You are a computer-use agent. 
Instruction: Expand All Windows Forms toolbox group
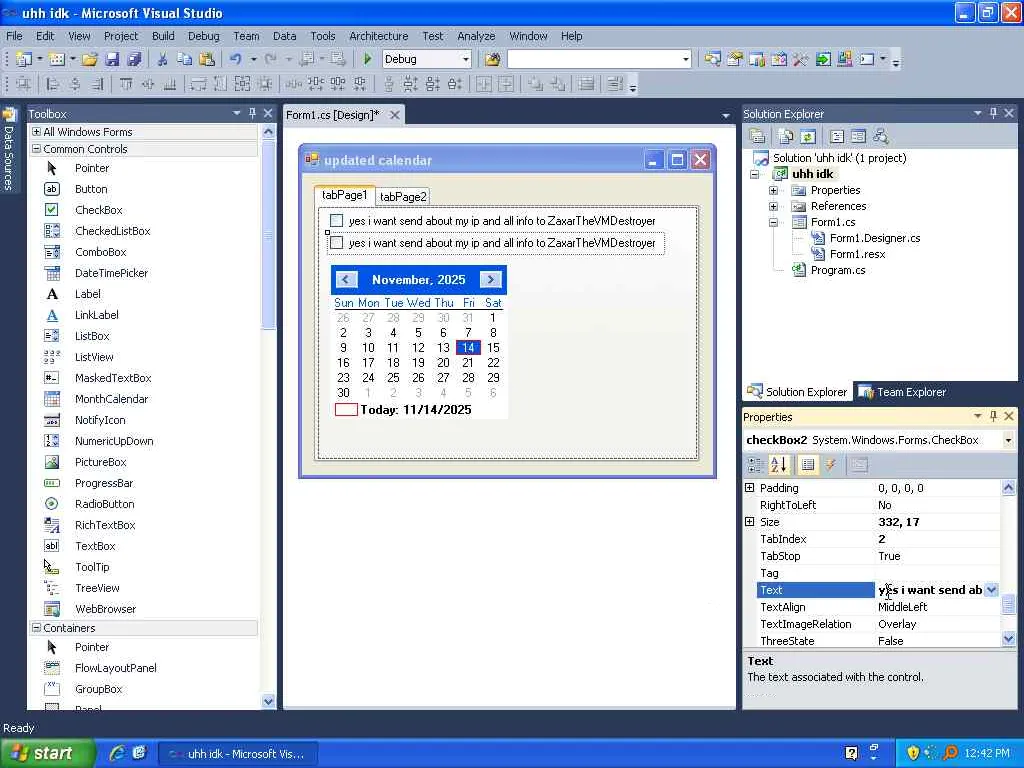37,132
